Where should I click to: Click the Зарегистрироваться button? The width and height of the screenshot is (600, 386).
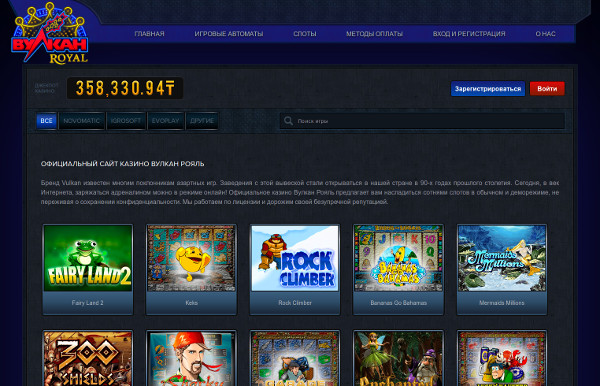pos(488,89)
